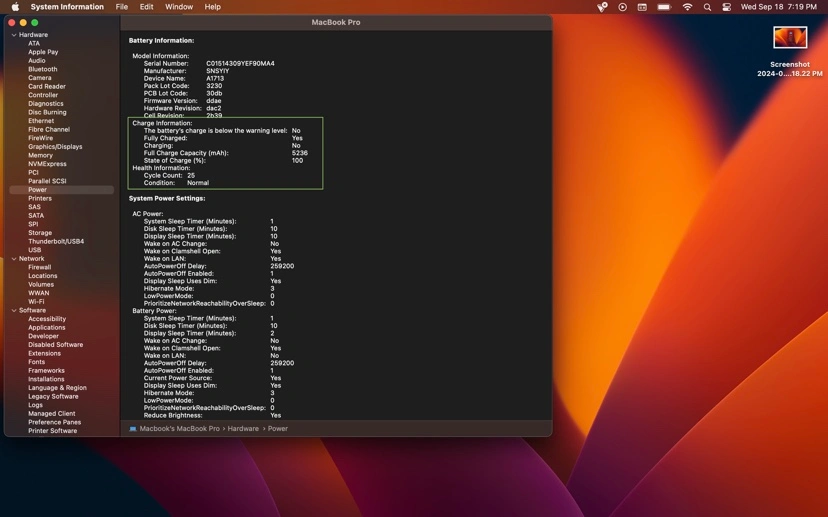Select Fibre Channel in the sidebar
Screen dimensions: 828x517
tap(49, 129)
